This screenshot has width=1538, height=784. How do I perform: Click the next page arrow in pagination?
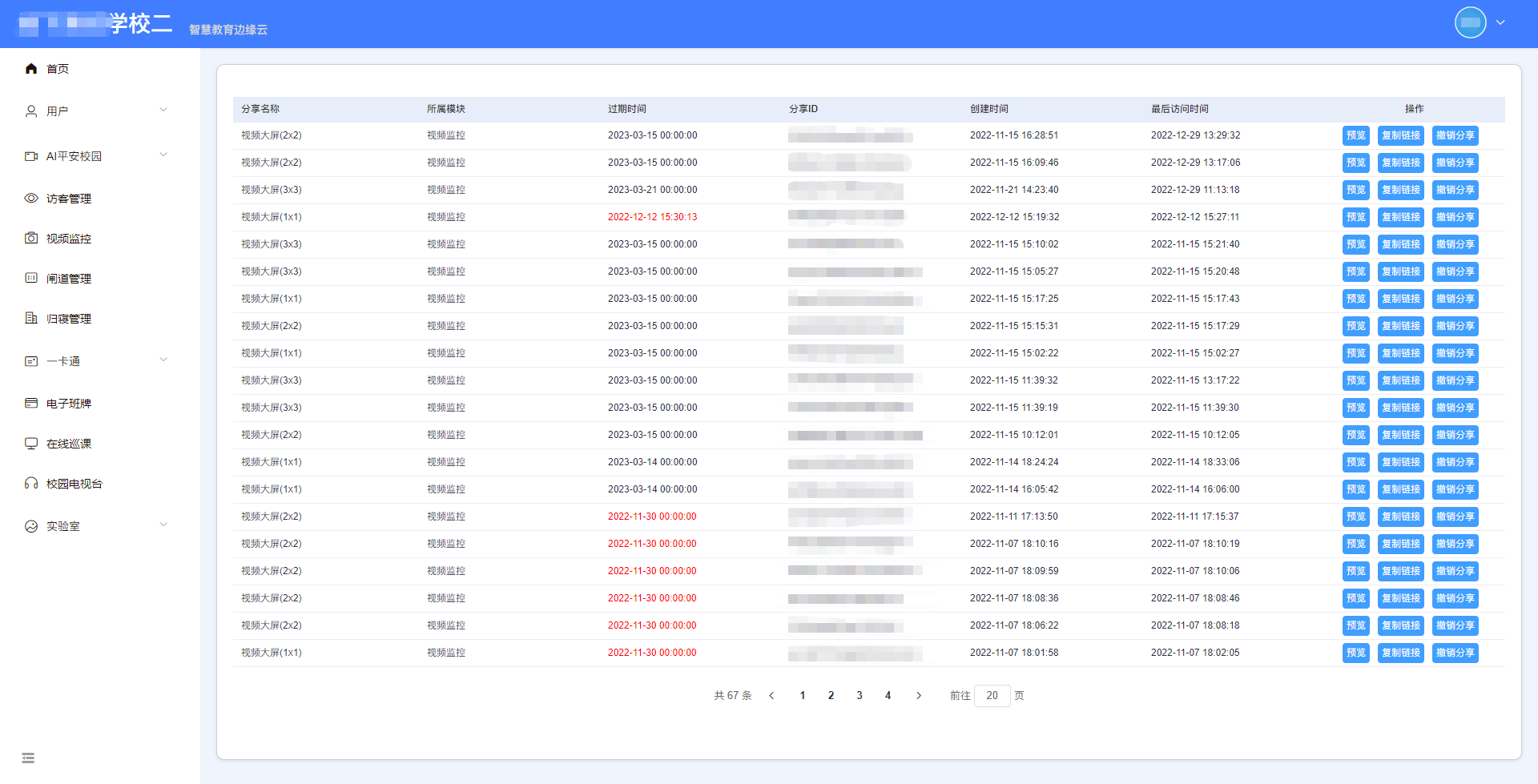pyautogui.click(x=919, y=695)
